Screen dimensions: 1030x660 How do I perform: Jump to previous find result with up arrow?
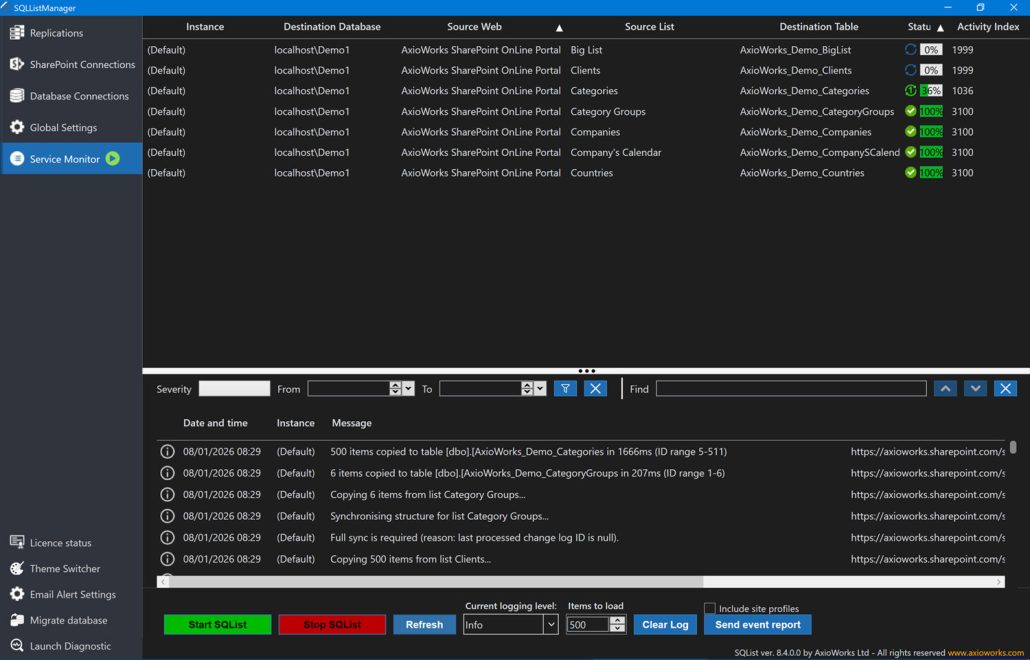click(x=945, y=389)
